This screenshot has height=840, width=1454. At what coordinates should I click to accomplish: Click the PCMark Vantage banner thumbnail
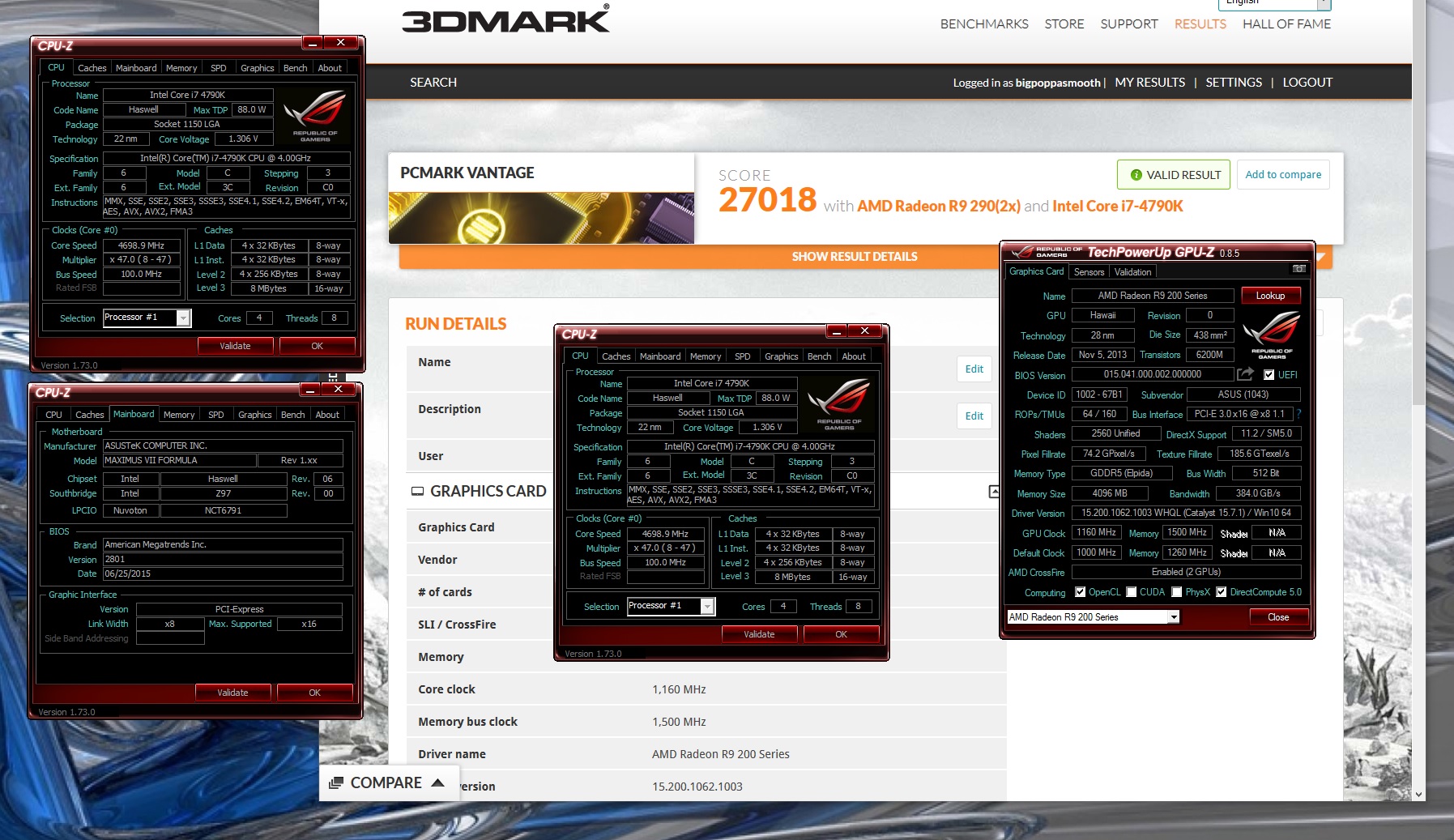(x=541, y=218)
